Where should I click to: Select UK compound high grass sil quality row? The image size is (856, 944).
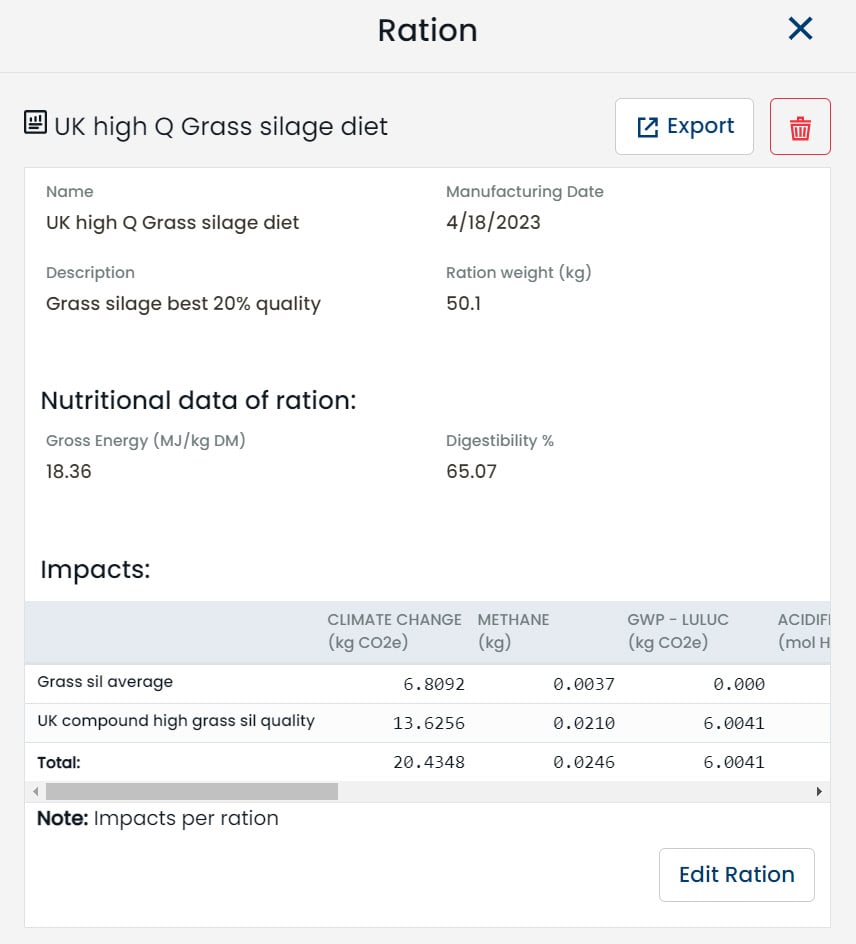coord(176,721)
